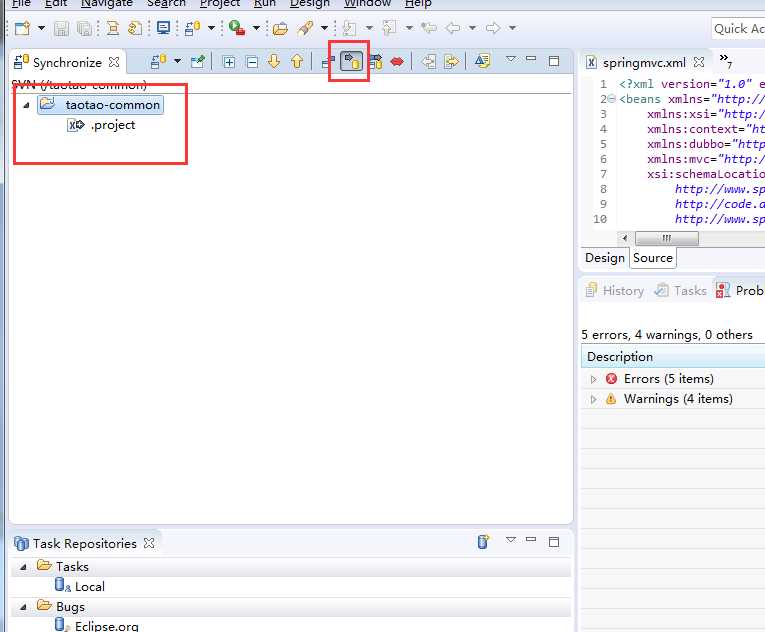The height and width of the screenshot is (632, 765).
Task: Show hidden editor tabs list
Action: (725, 60)
